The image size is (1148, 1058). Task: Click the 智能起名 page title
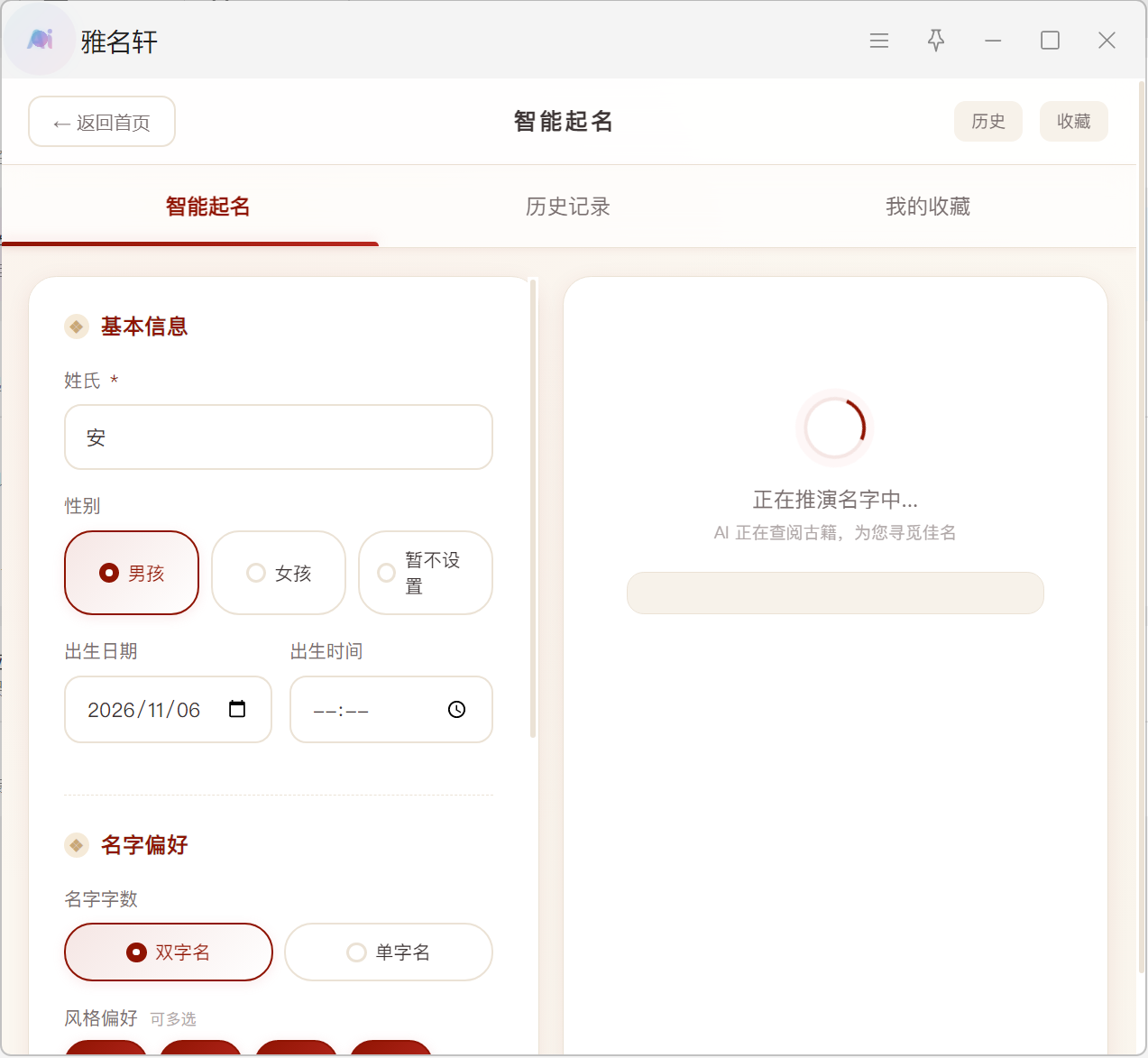(x=564, y=121)
